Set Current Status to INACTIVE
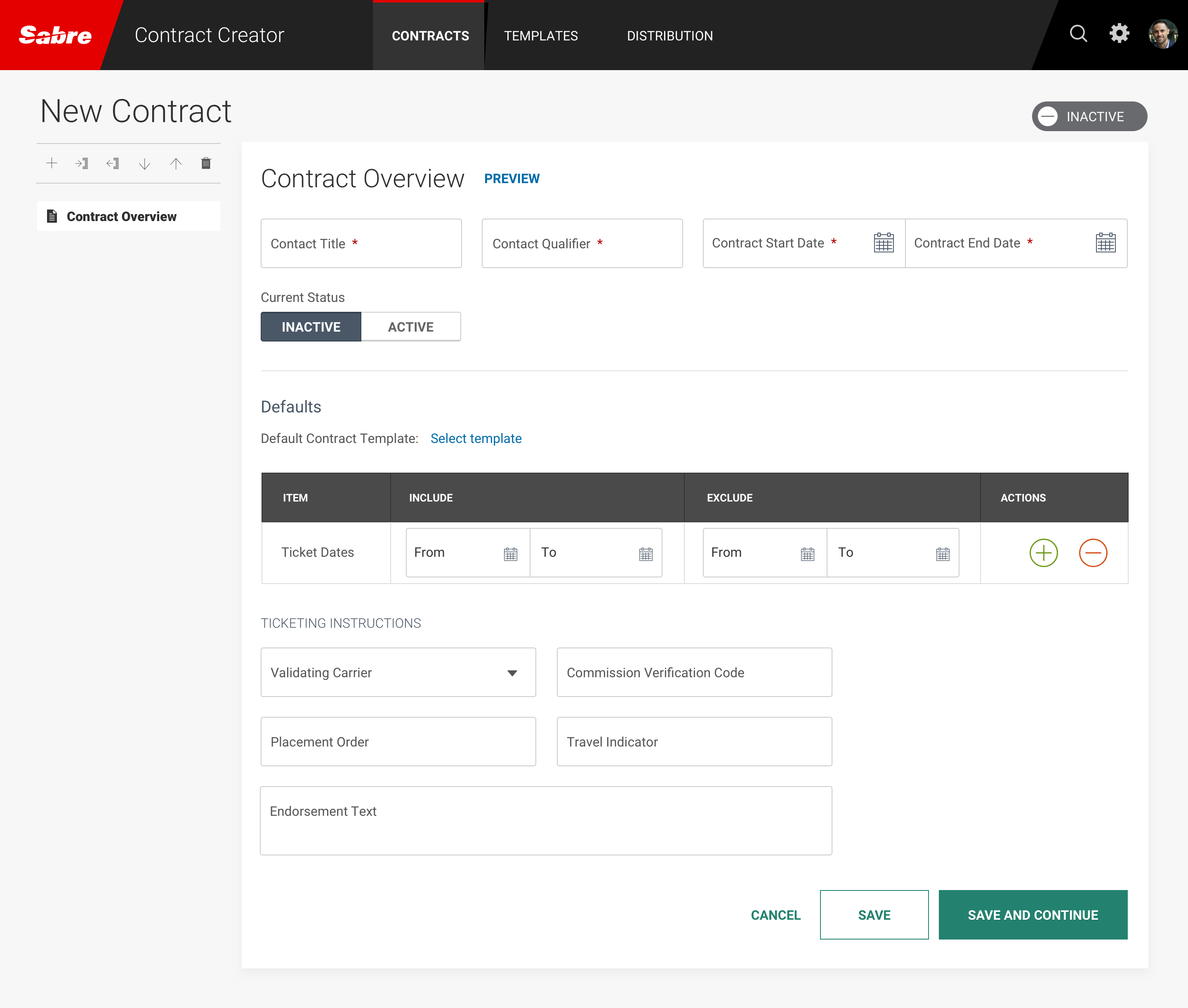This screenshot has width=1188, height=1008. pos(311,327)
